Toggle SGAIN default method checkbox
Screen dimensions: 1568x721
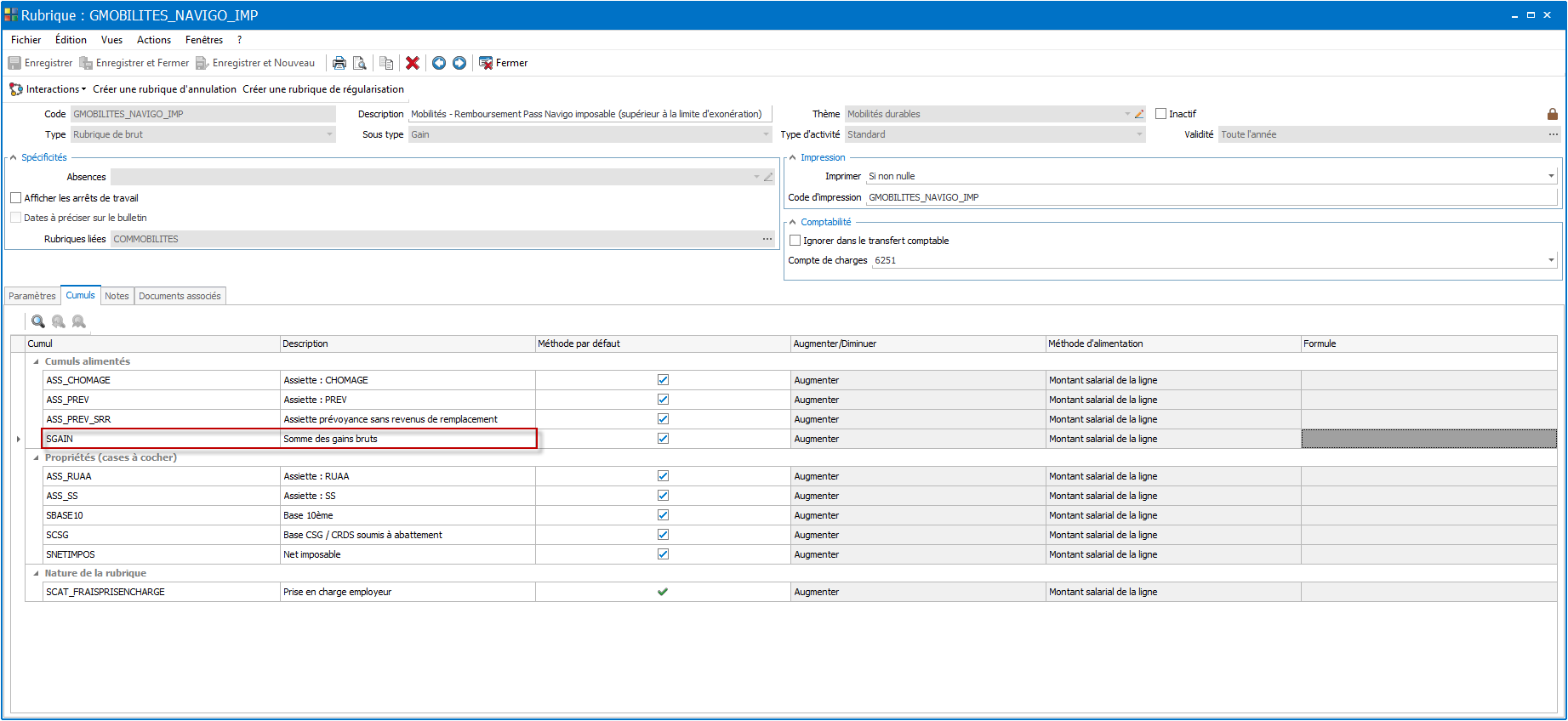click(x=663, y=439)
